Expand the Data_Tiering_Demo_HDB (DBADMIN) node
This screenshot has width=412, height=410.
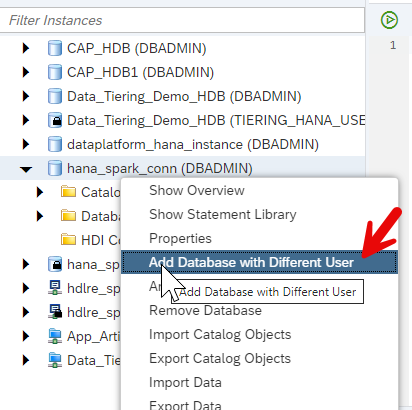pos(26,96)
